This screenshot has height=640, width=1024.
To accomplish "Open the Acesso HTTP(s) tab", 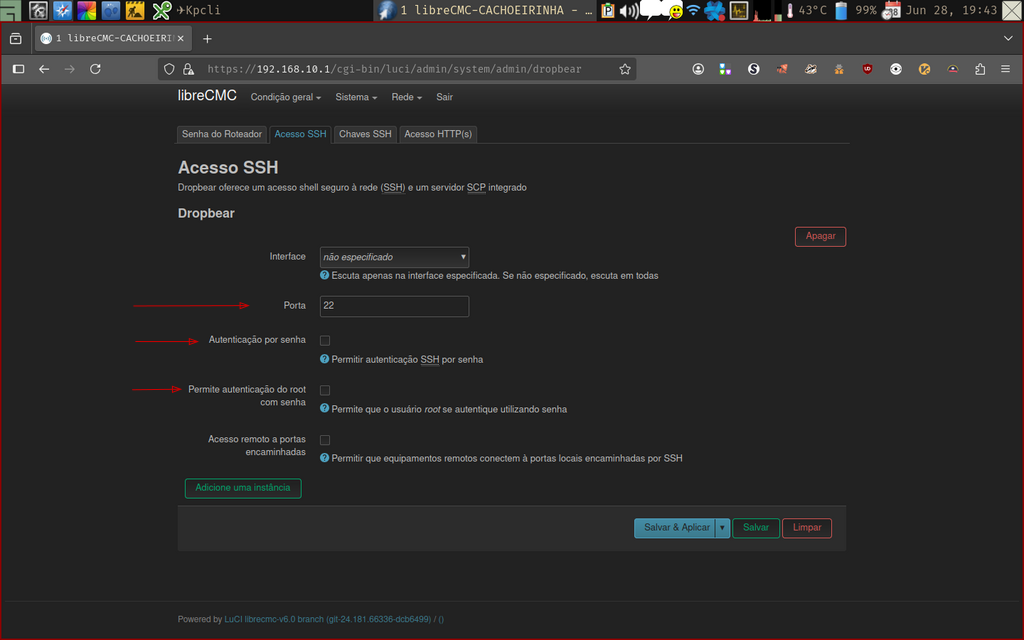I will click(438, 135).
